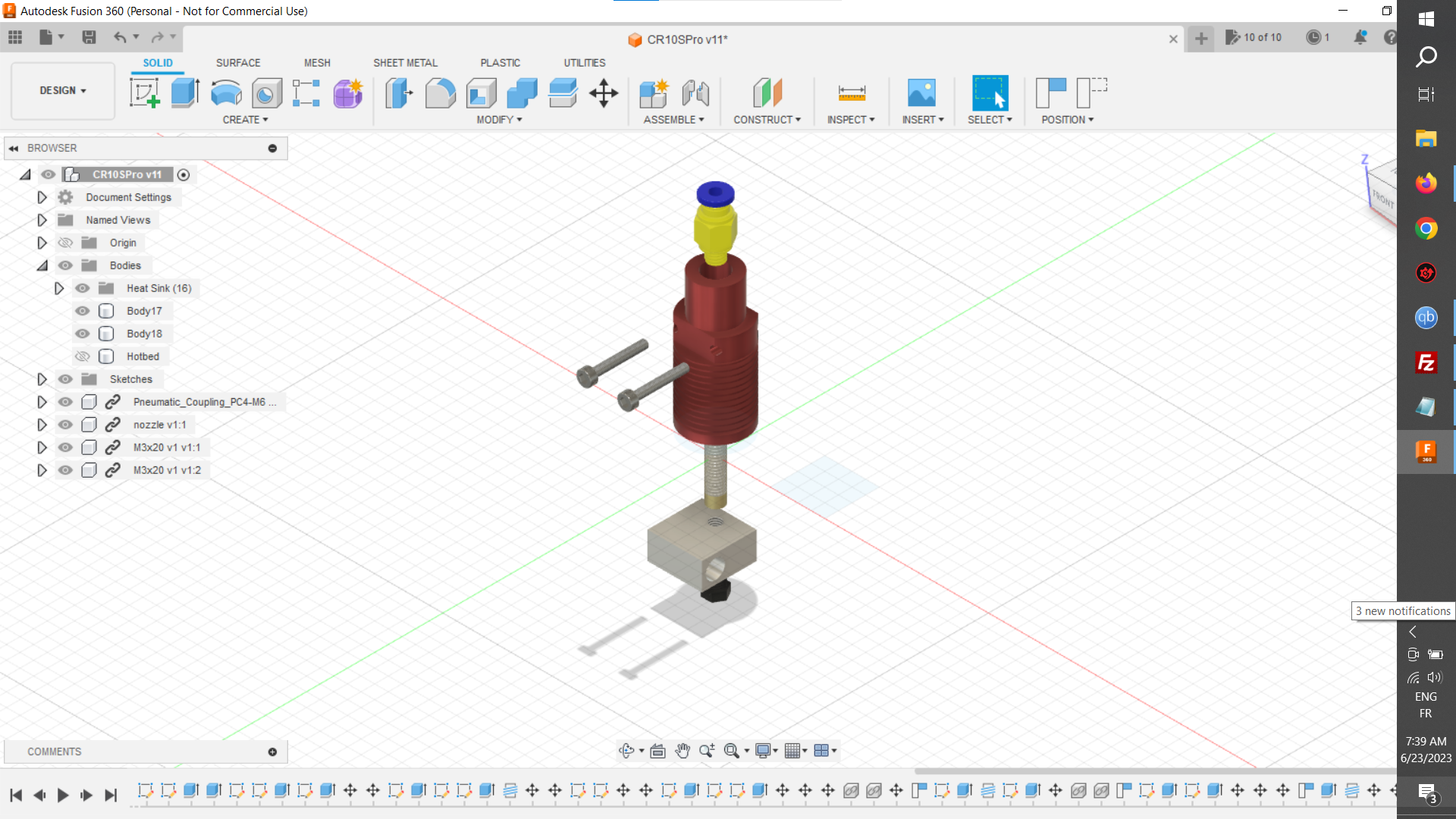
Task: Hide the nozzle v1:1 component
Action: [x=66, y=425]
